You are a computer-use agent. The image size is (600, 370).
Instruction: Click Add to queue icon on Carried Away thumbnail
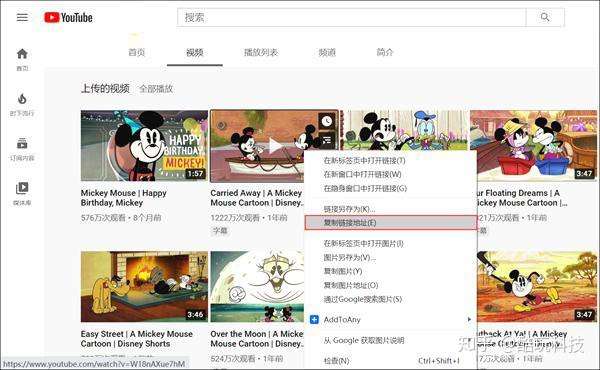click(327, 140)
